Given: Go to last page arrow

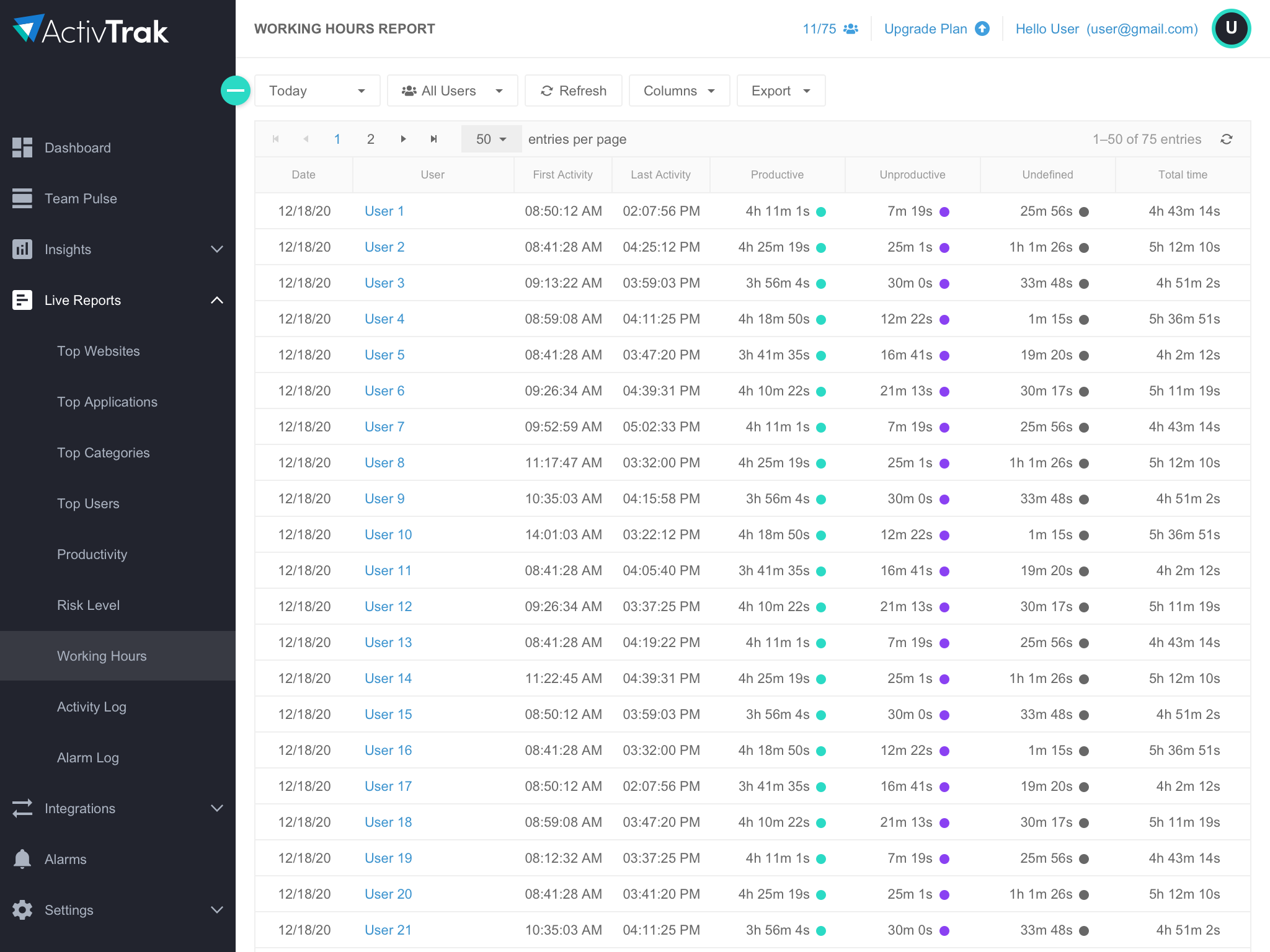Looking at the screenshot, I should click(434, 139).
